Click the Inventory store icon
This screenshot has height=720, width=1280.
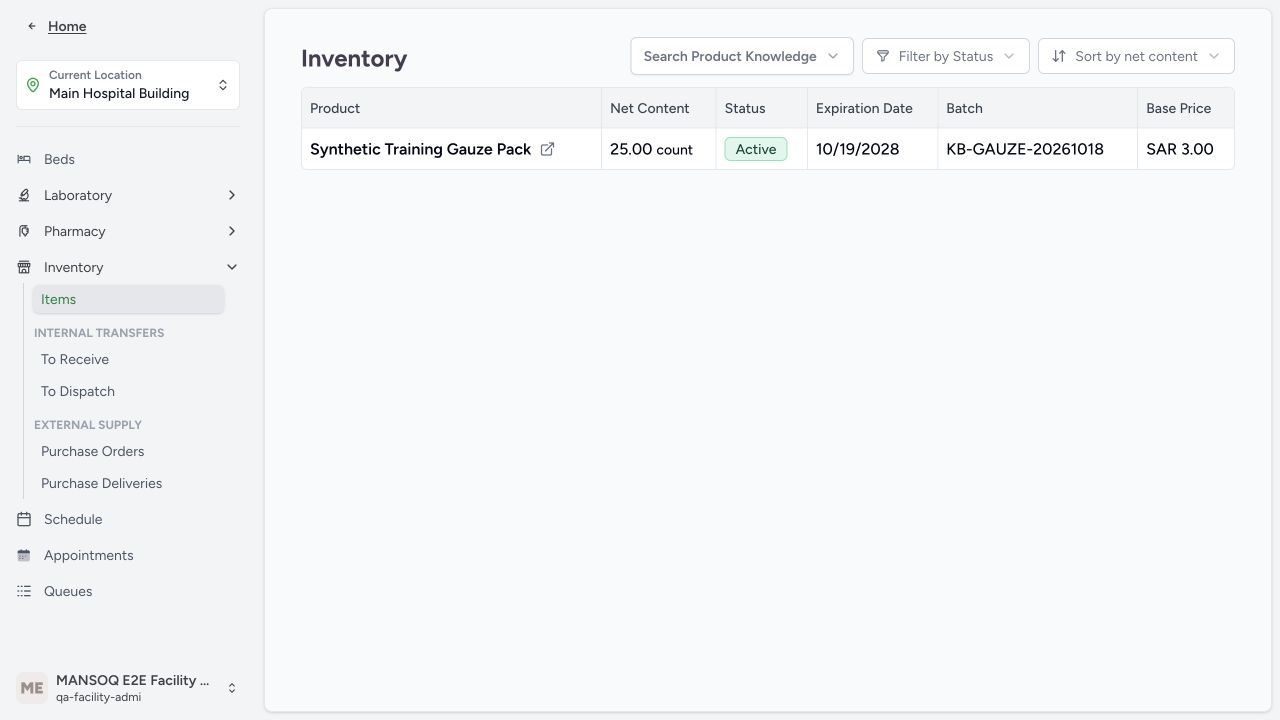coord(24,267)
